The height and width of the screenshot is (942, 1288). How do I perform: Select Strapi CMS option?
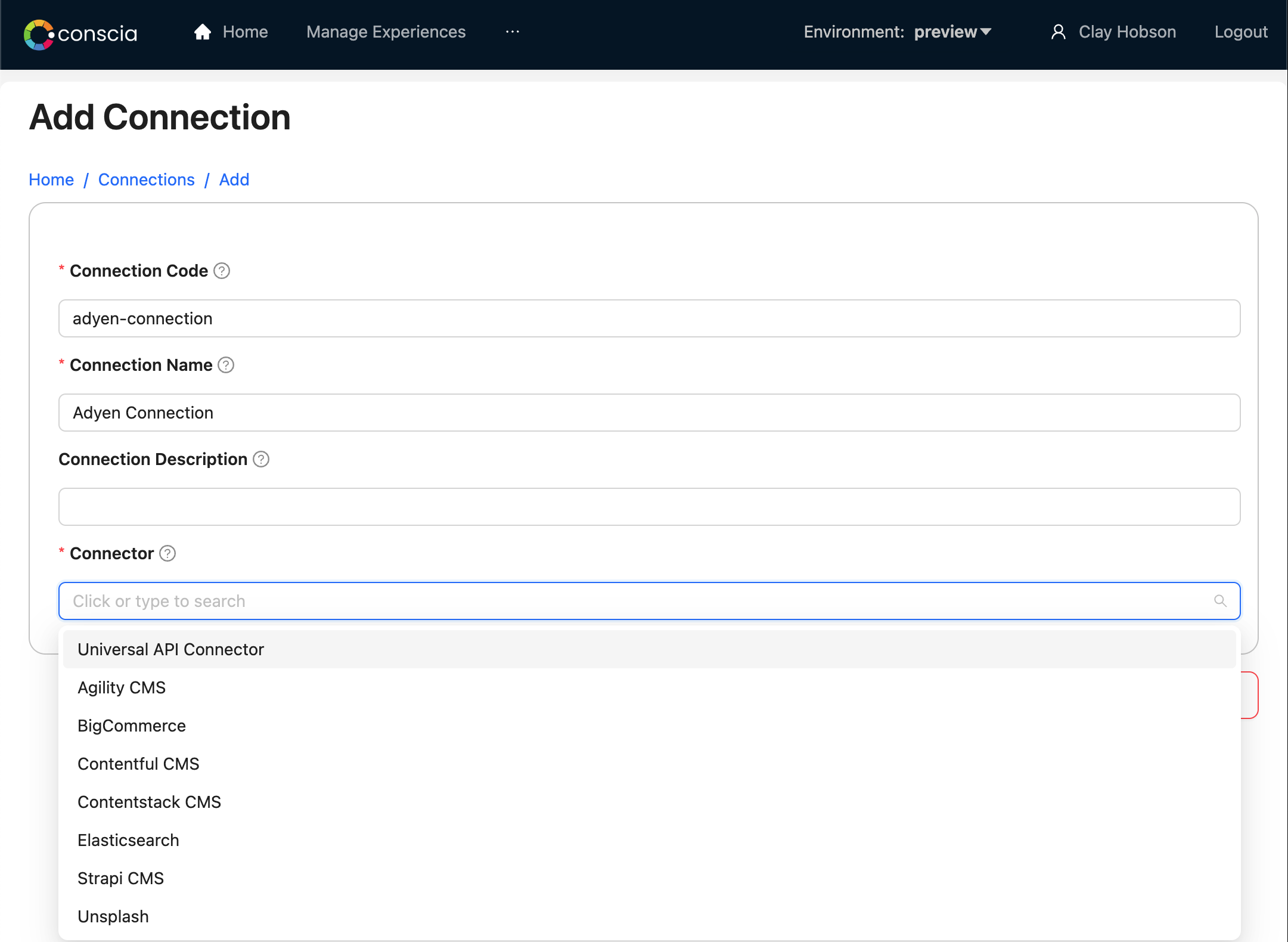[650, 878]
